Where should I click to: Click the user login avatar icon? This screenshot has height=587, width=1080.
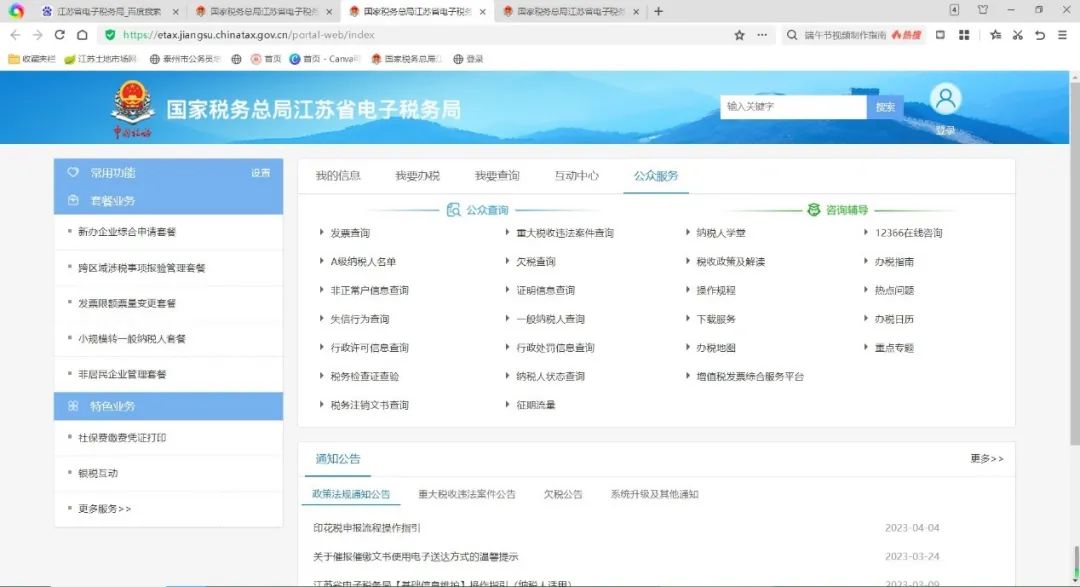(945, 100)
